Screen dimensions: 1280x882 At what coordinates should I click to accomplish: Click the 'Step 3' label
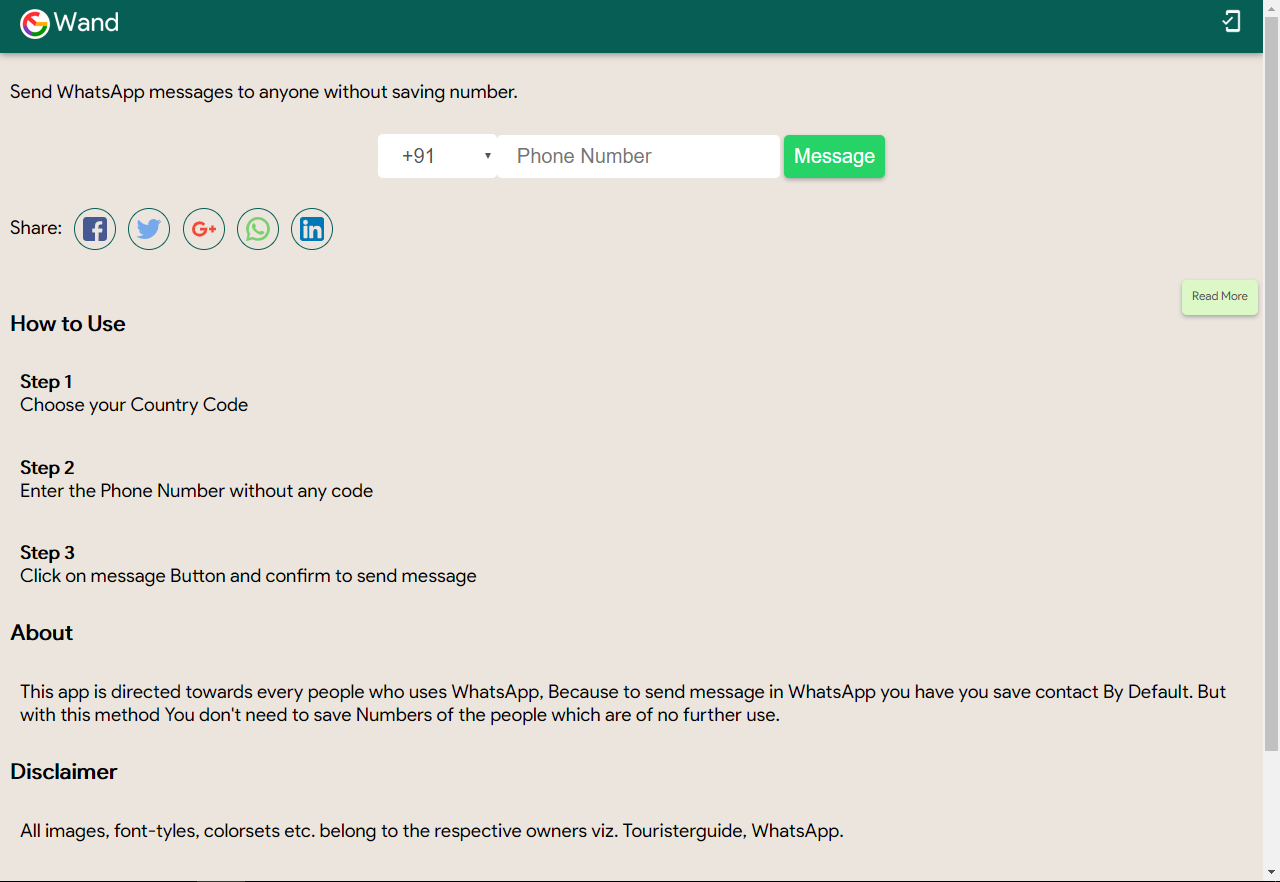[47, 553]
